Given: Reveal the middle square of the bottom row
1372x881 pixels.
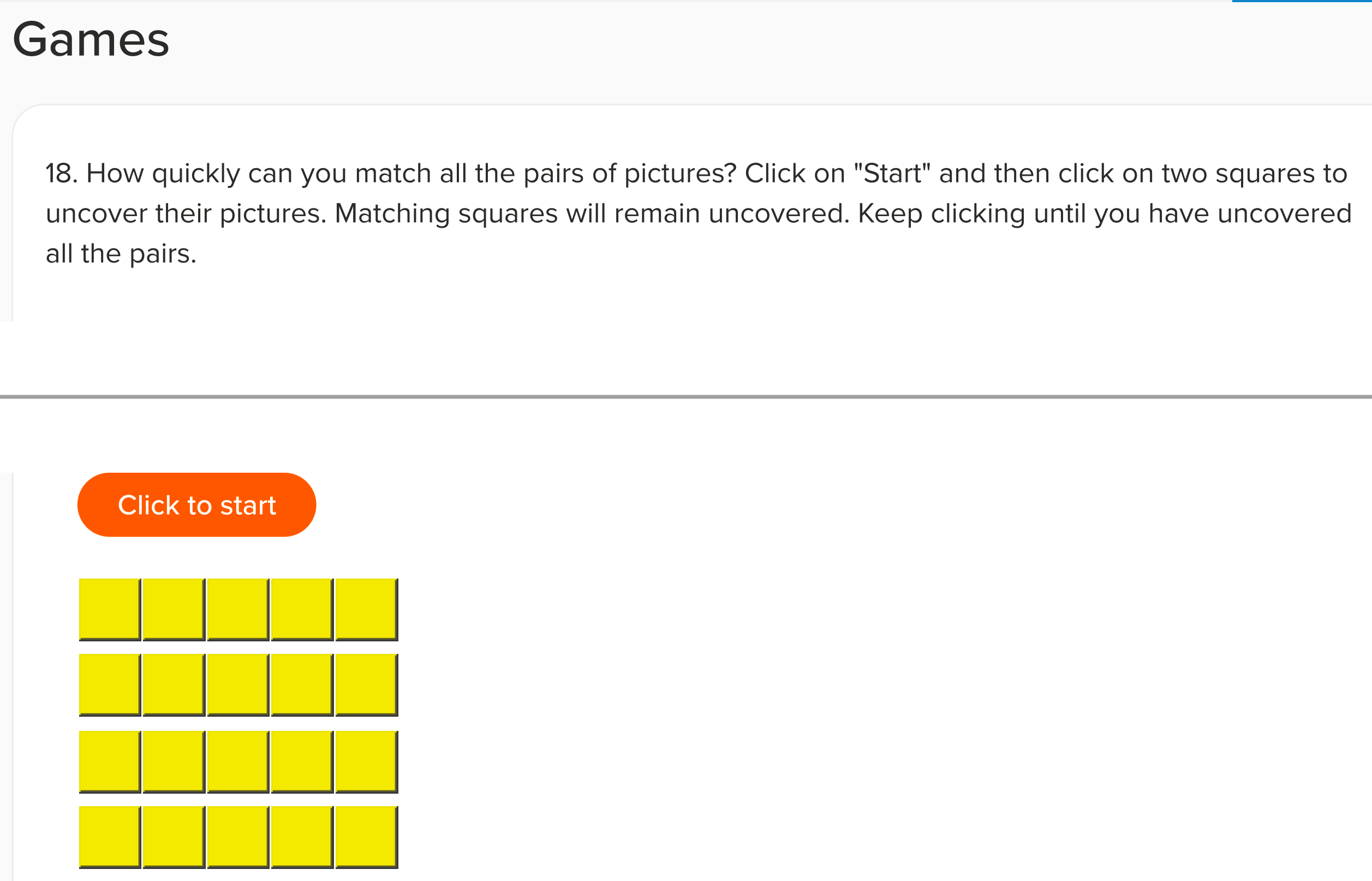Looking at the screenshot, I should tap(237, 837).
